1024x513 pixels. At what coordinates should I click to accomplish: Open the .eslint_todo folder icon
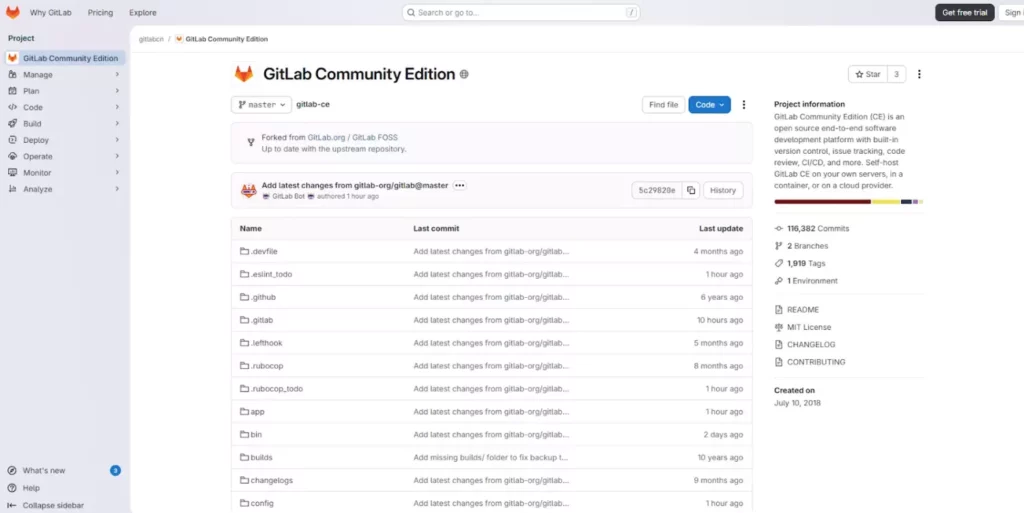[x=244, y=274]
